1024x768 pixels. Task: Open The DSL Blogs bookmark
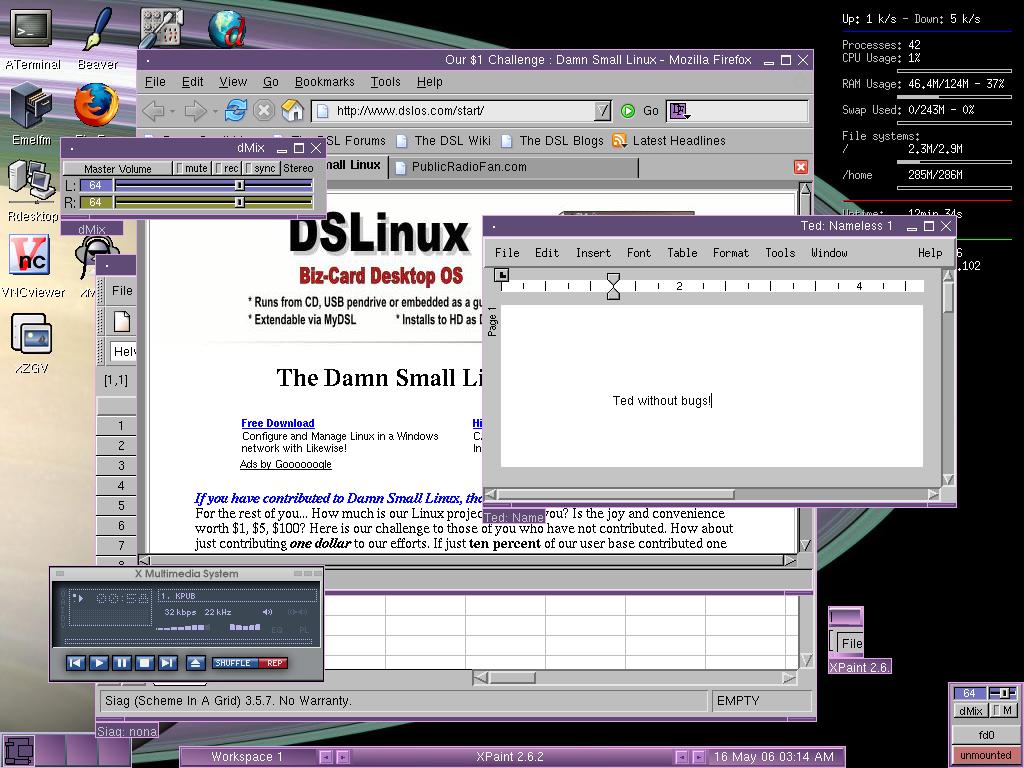coord(552,140)
